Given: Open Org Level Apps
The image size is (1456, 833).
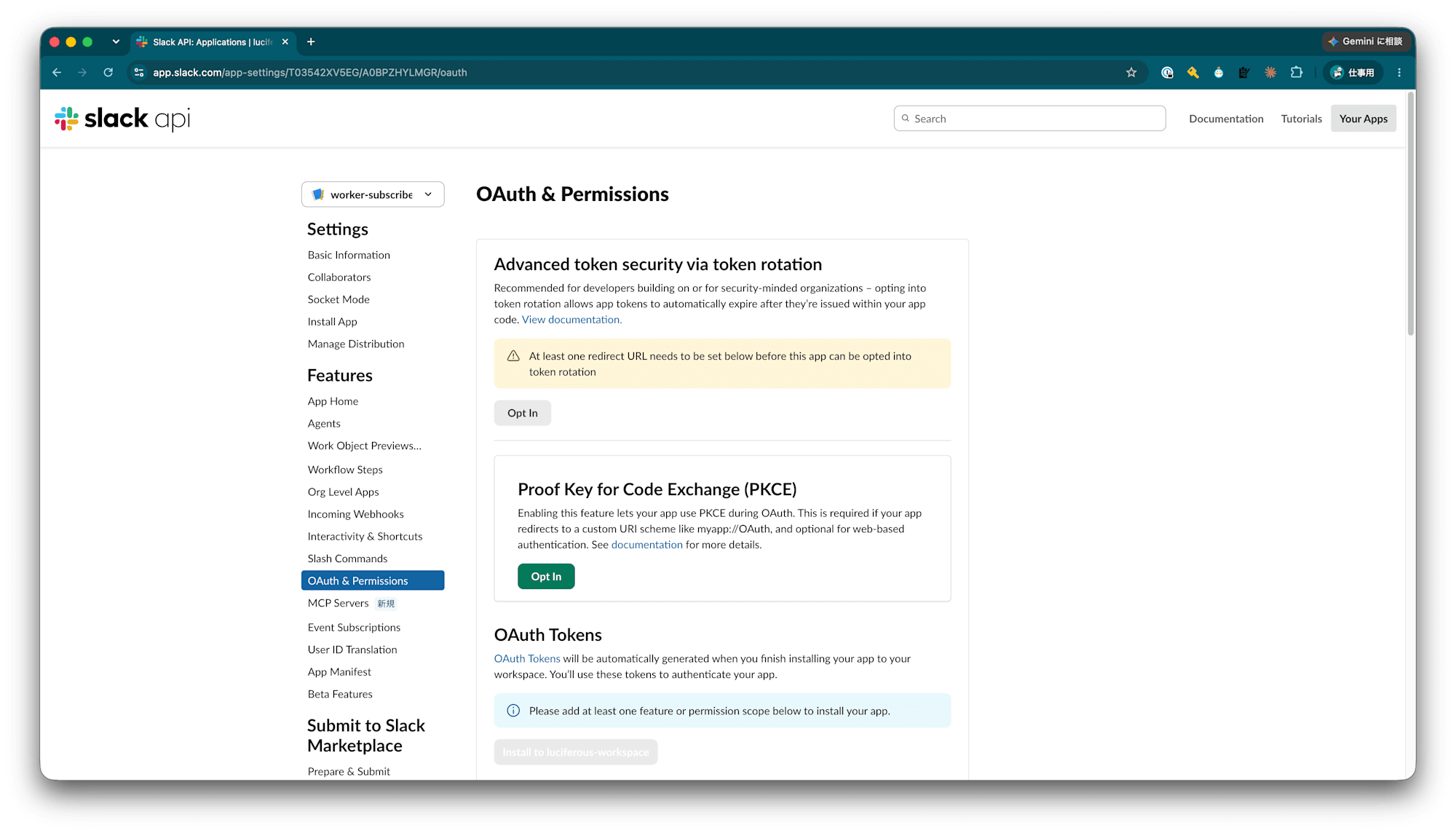Looking at the screenshot, I should tap(343, 491).
